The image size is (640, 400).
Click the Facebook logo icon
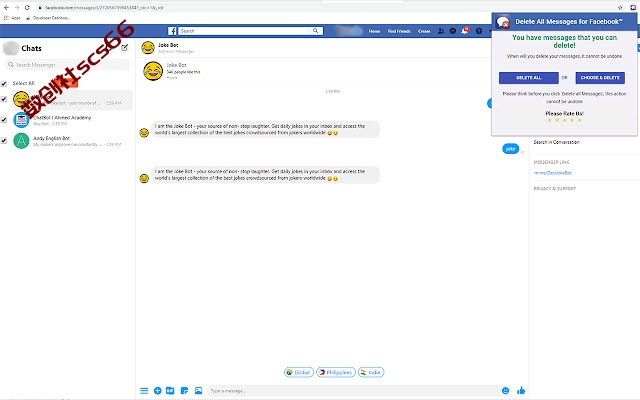coord(172,31)
